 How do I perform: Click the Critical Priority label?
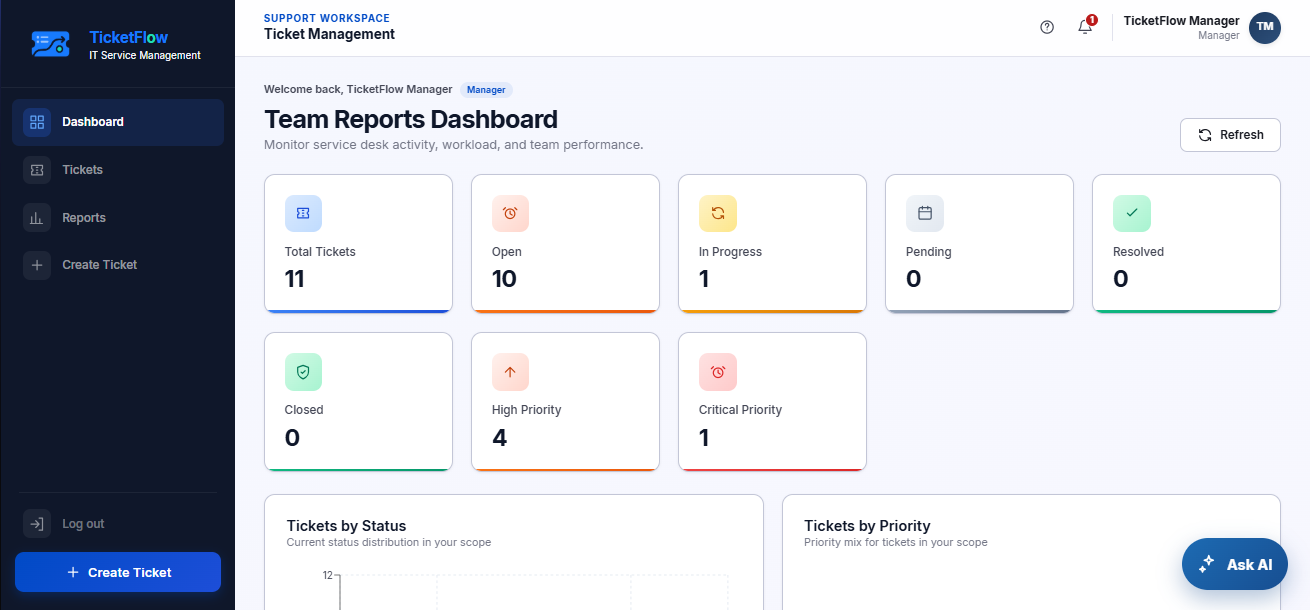click(740, 410)
